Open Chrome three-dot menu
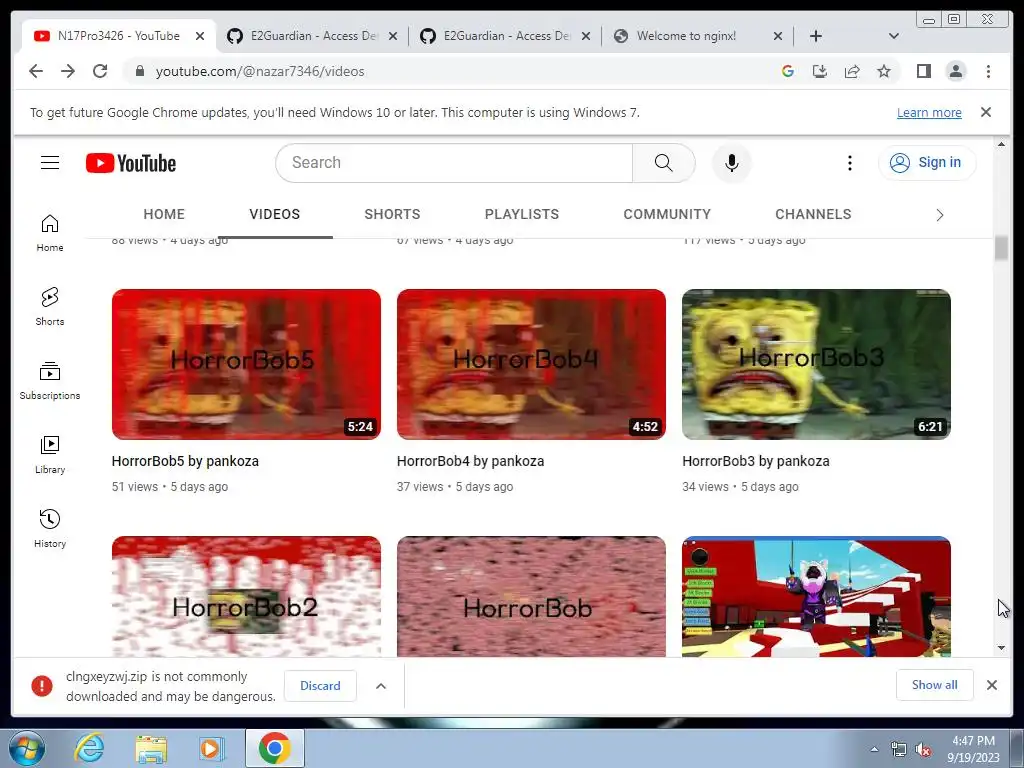Viewport: 1024px width, 768px height. [x=988, y=71]
